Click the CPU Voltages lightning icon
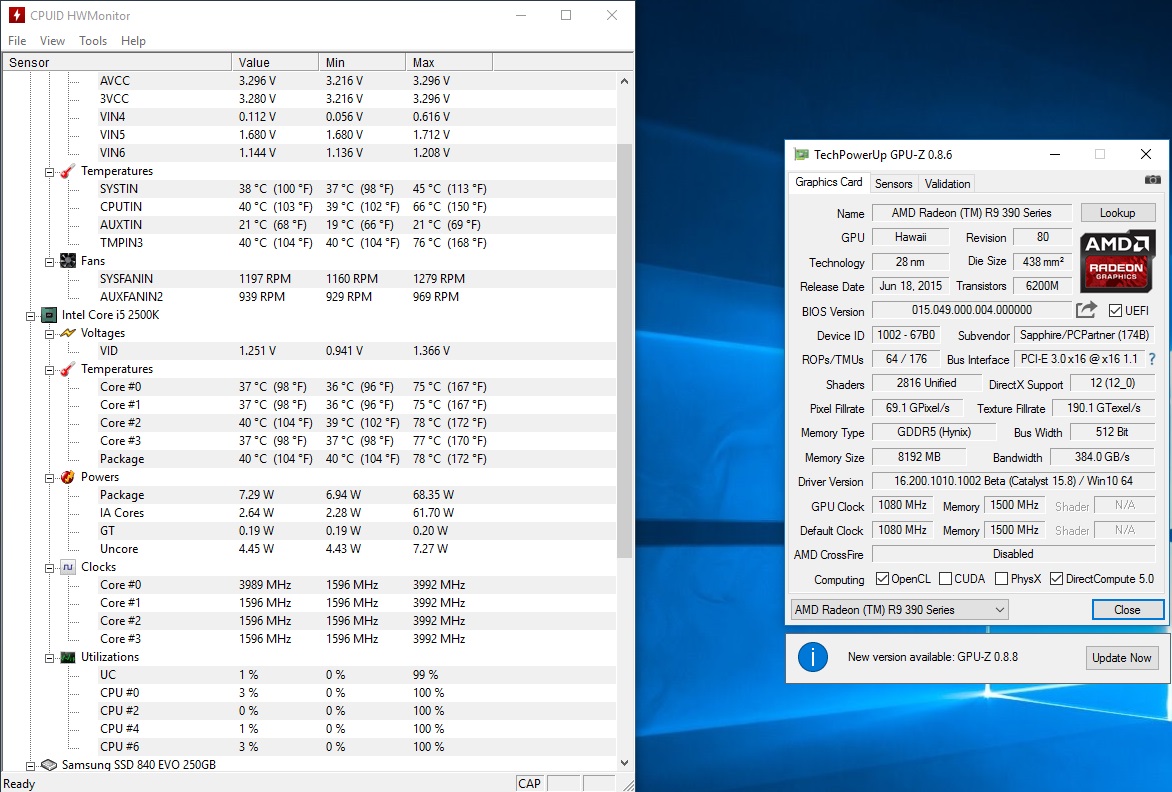This screenshot has height=792, width=1172. pos(68,333)
